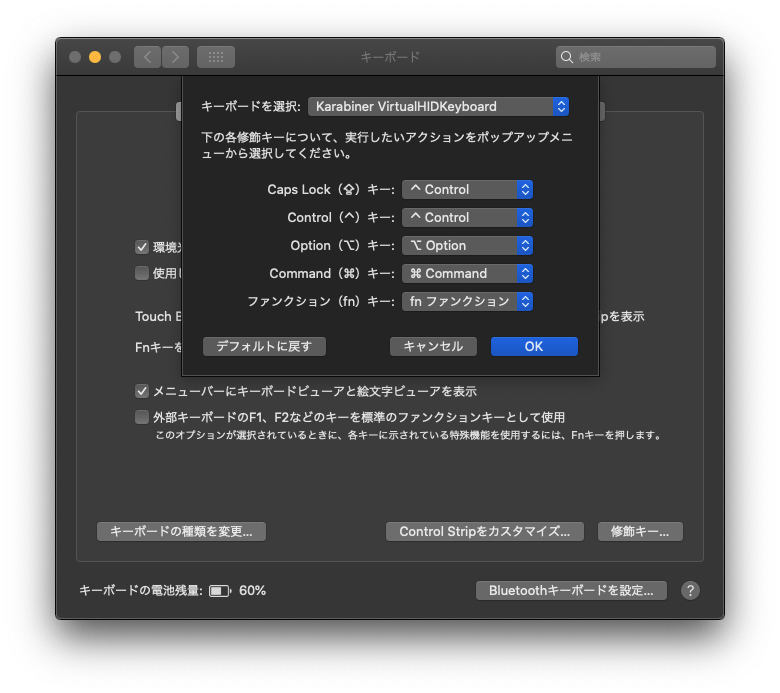Screen dimensions: 780x693
Task: Click the magnifier icon in search field
Action: (x=567, y=57)
